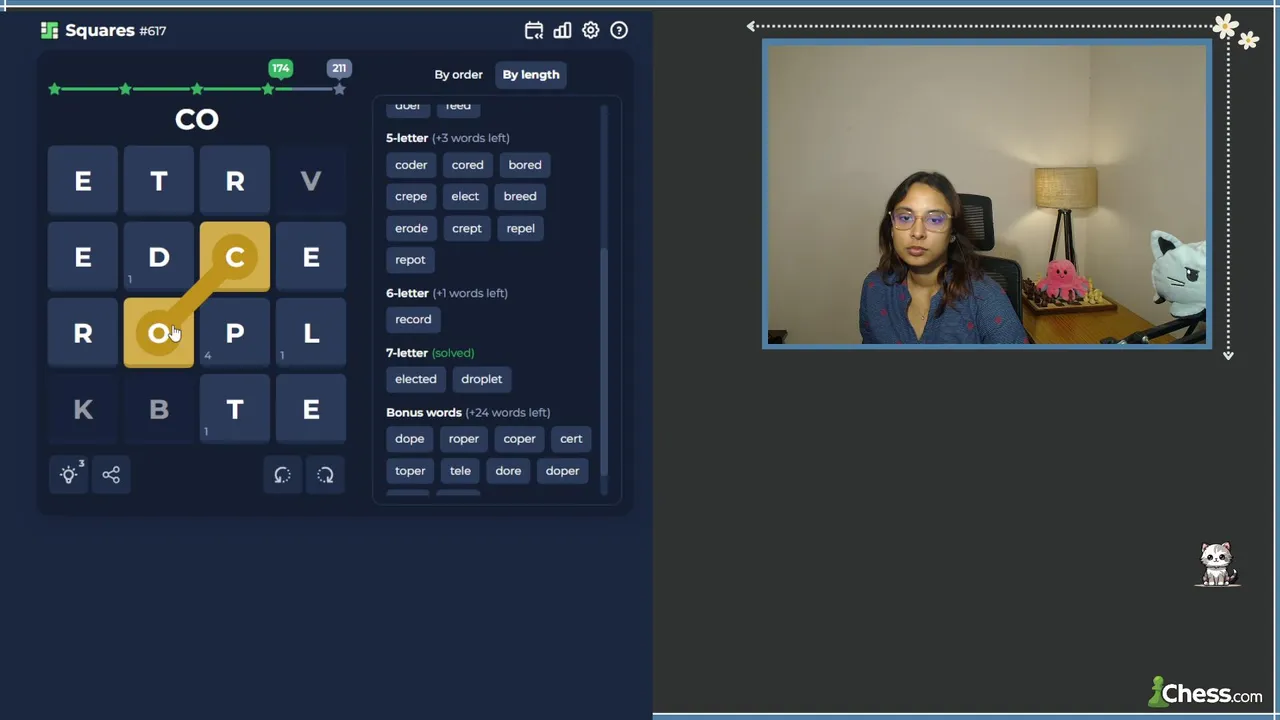Click the bonus word tele
The image size is (1280, 720).
click(460, 471)
